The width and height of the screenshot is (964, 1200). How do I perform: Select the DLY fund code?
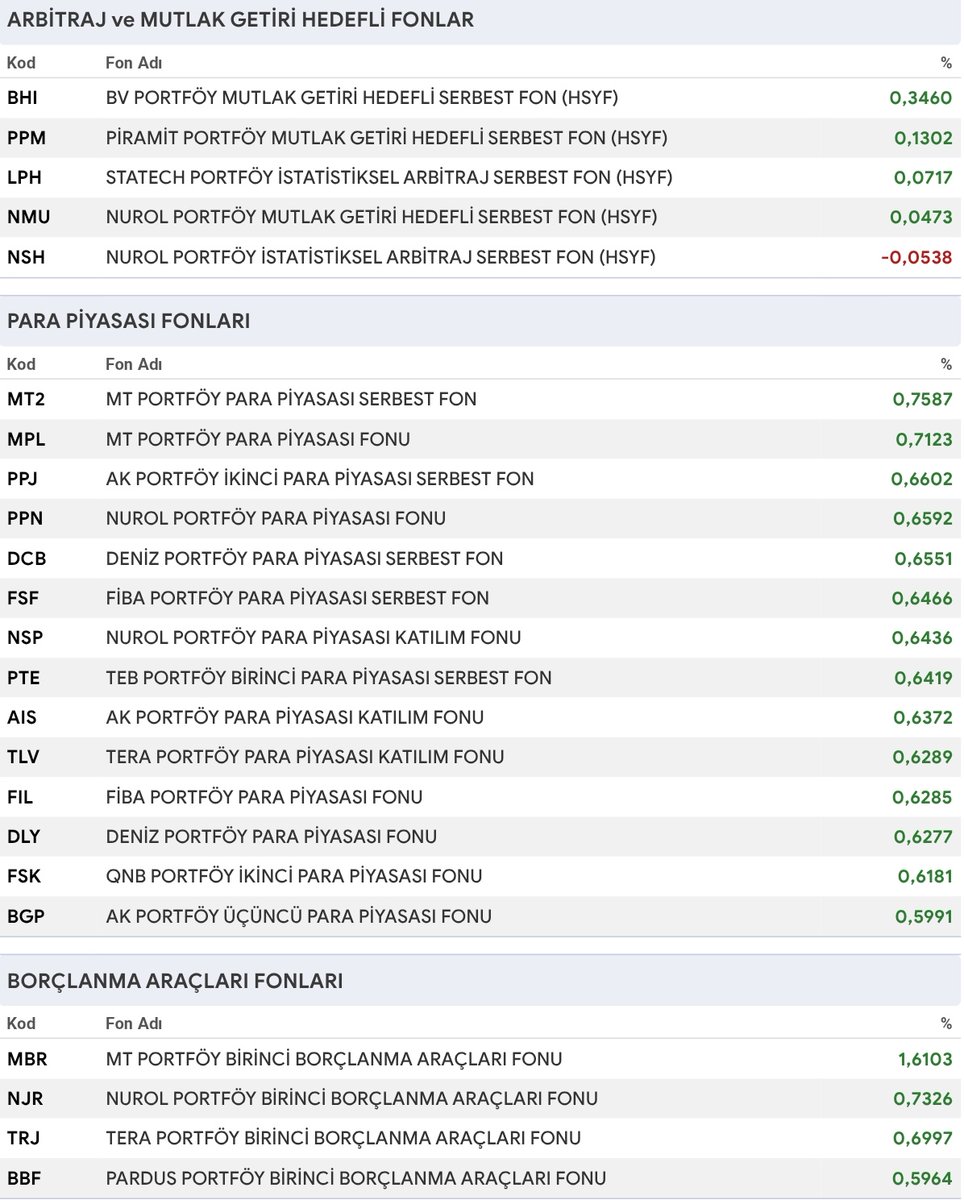click(x=24, y=836)
